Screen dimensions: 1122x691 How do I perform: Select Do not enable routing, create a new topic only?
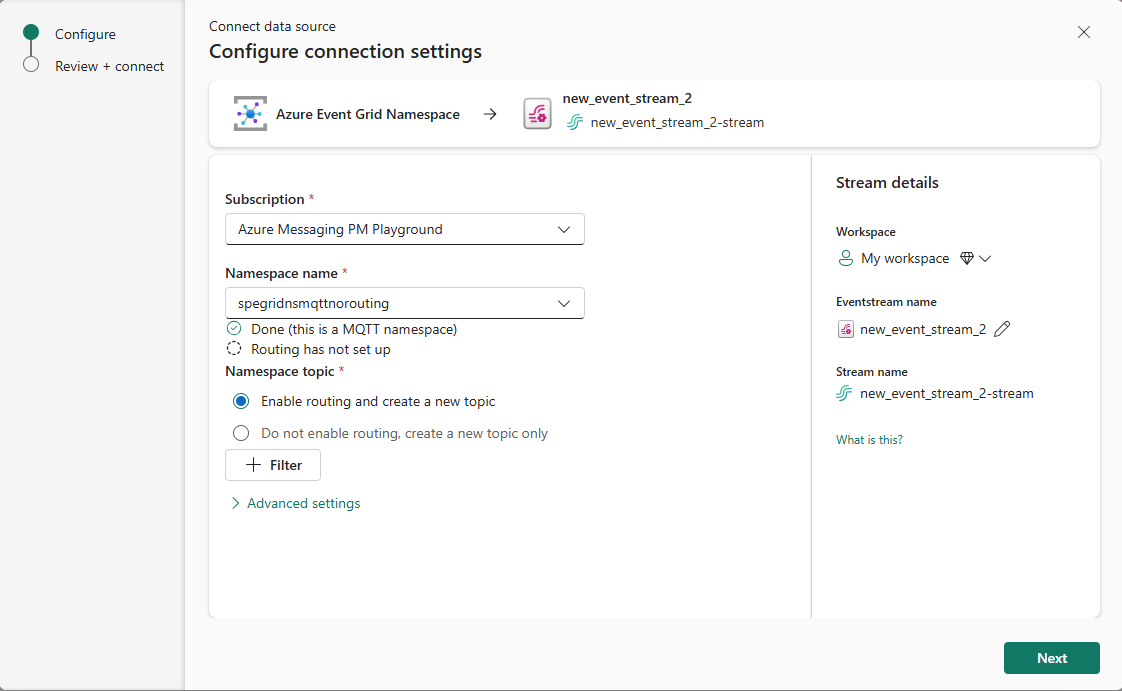click(x=240, y=433)
